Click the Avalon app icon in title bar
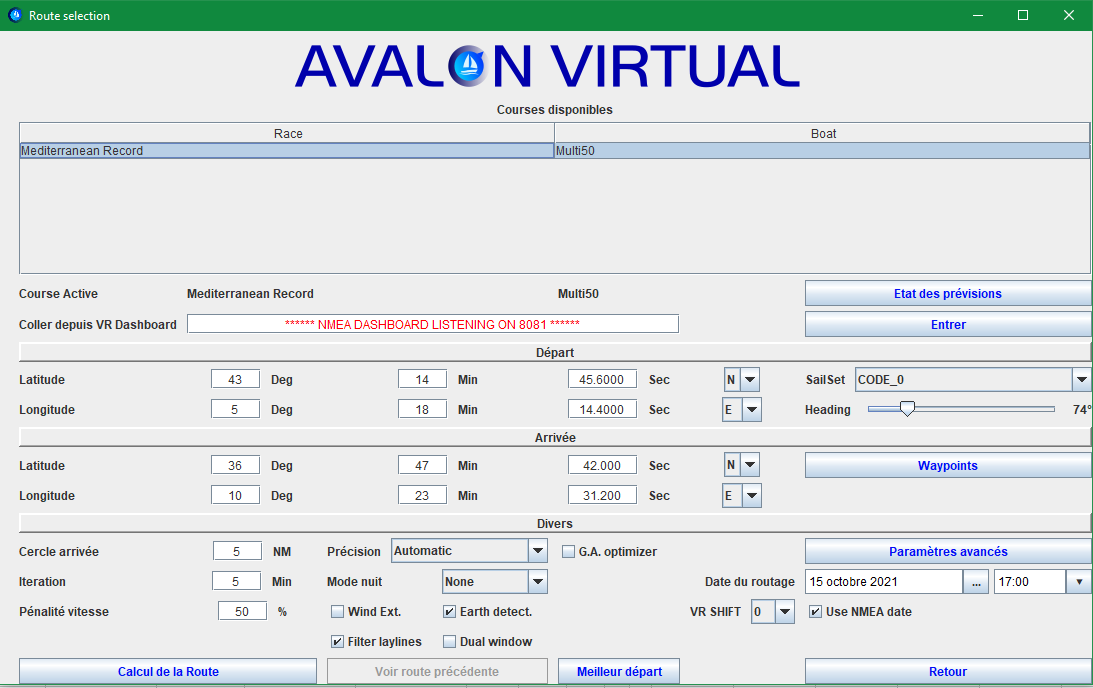 [x=15, y=15]
